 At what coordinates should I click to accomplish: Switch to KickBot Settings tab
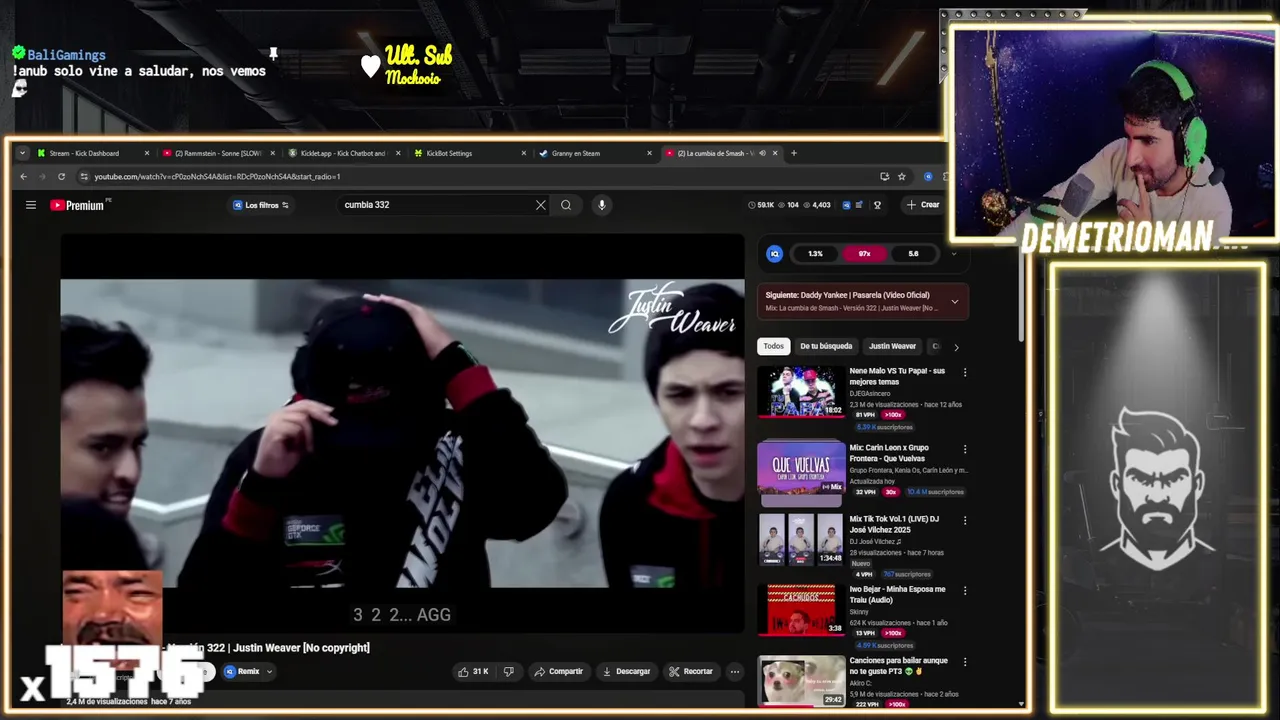(449, 153)
